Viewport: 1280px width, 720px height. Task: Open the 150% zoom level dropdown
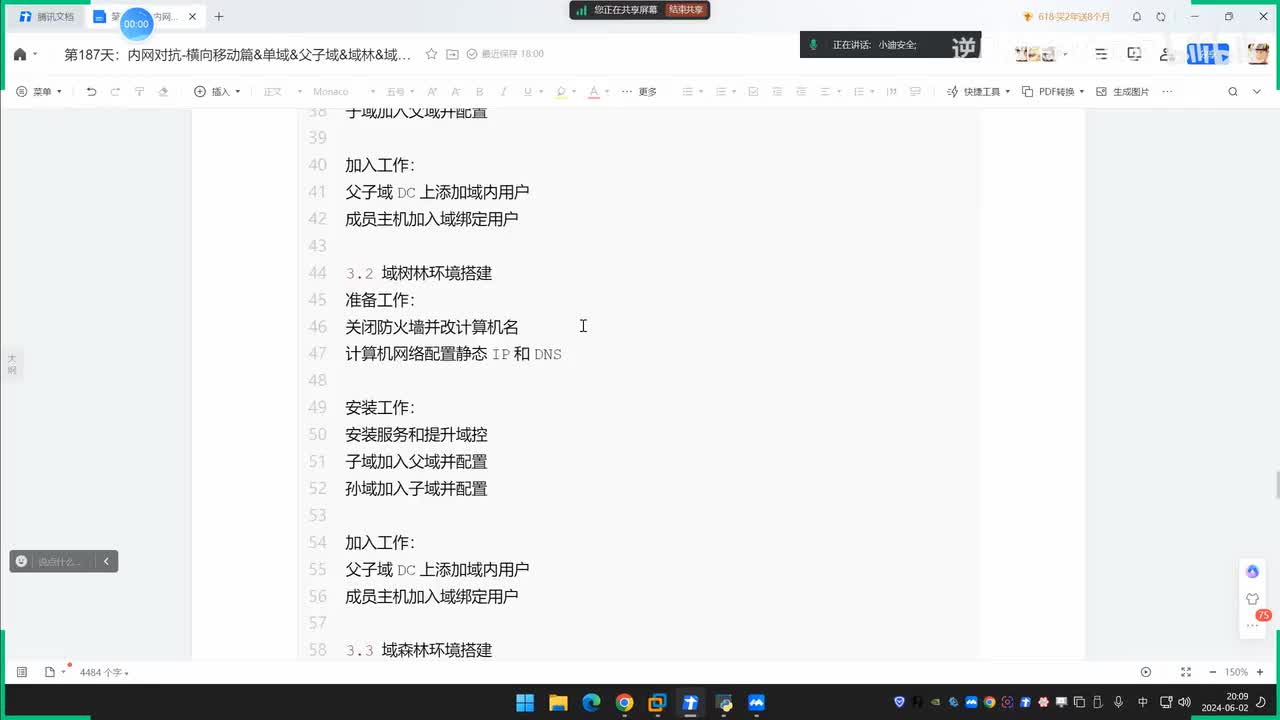(1237, 672)
